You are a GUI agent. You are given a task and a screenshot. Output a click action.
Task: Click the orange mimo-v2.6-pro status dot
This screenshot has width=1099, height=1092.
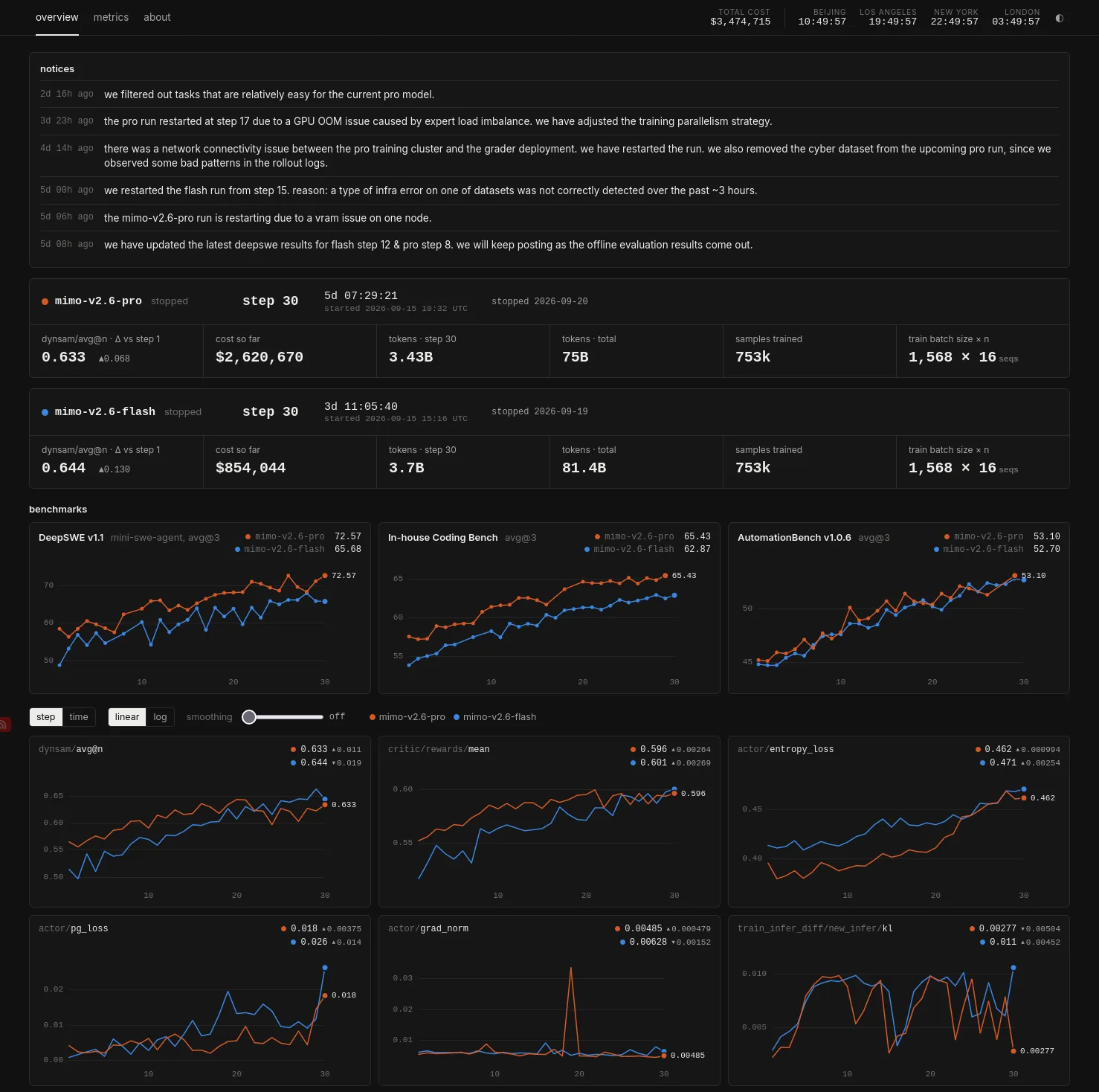click(45, 301)
